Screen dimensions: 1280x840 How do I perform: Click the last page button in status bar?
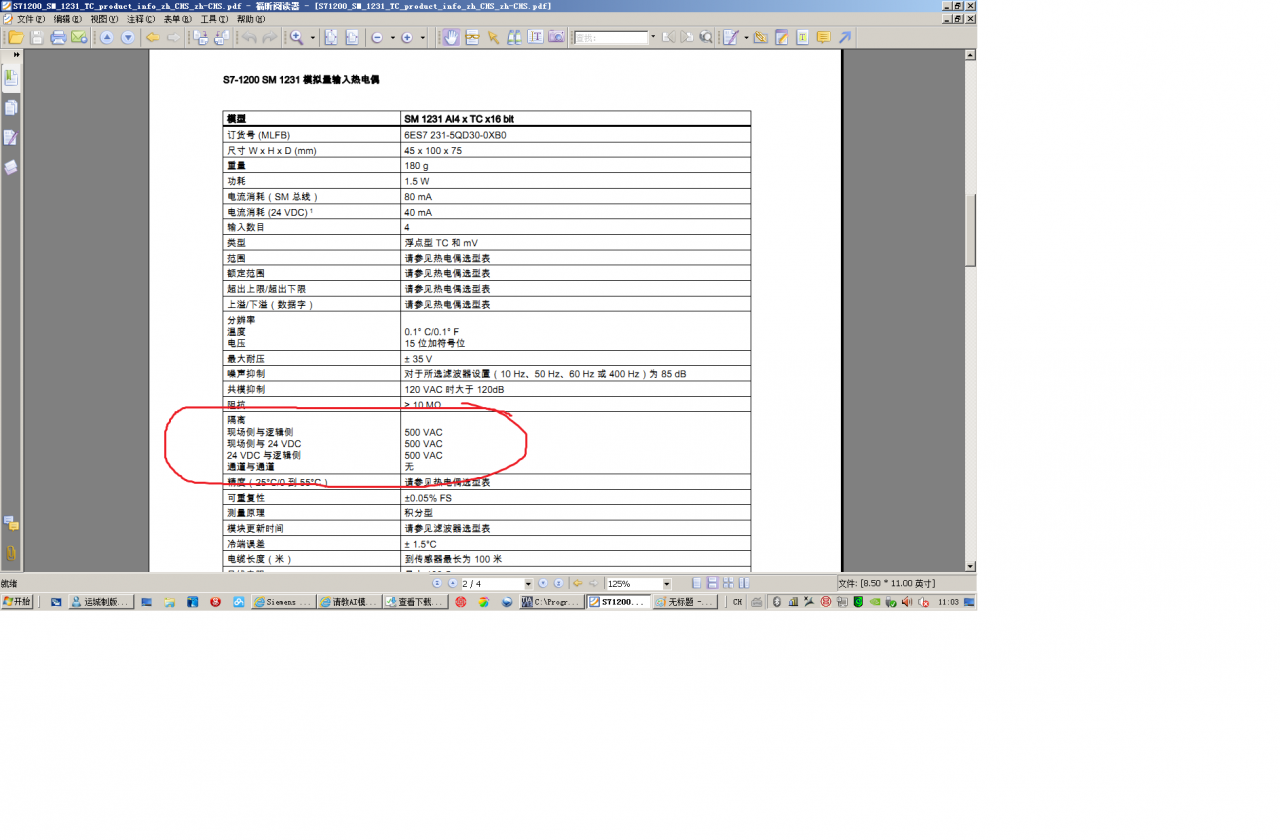(x=558, y=583)
